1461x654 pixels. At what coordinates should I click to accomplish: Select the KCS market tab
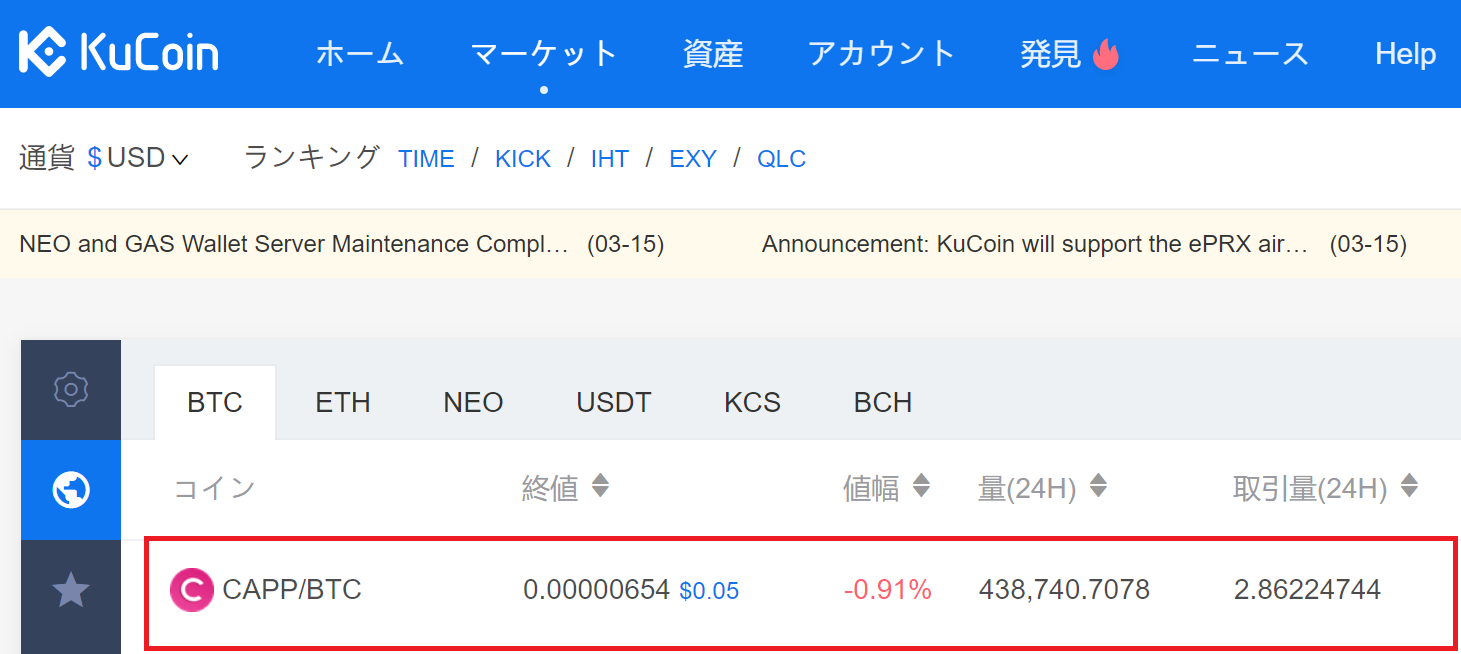tap(752, 402)
